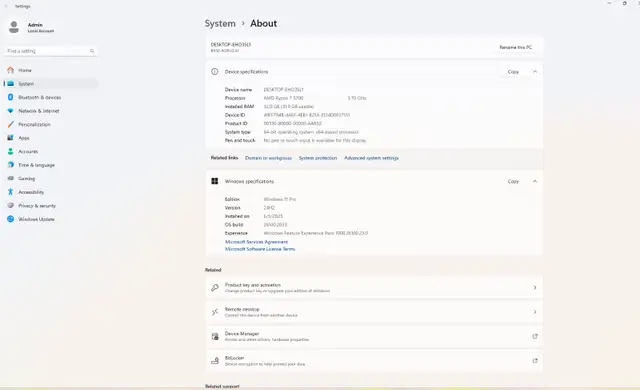Collapse the Windows specifications section chevron
This screenshot has width=640, height=390.
(535, 181)
